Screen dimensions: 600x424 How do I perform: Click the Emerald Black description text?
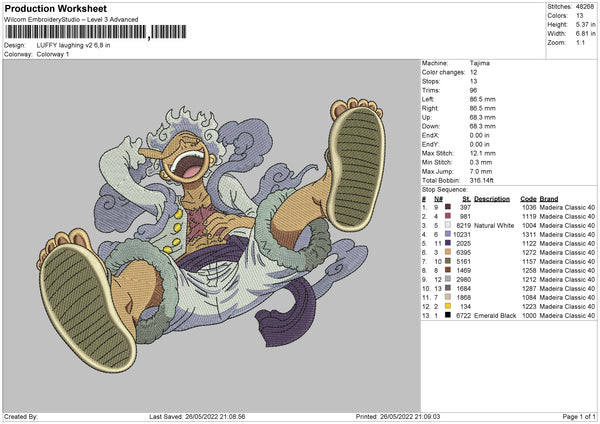495,316
